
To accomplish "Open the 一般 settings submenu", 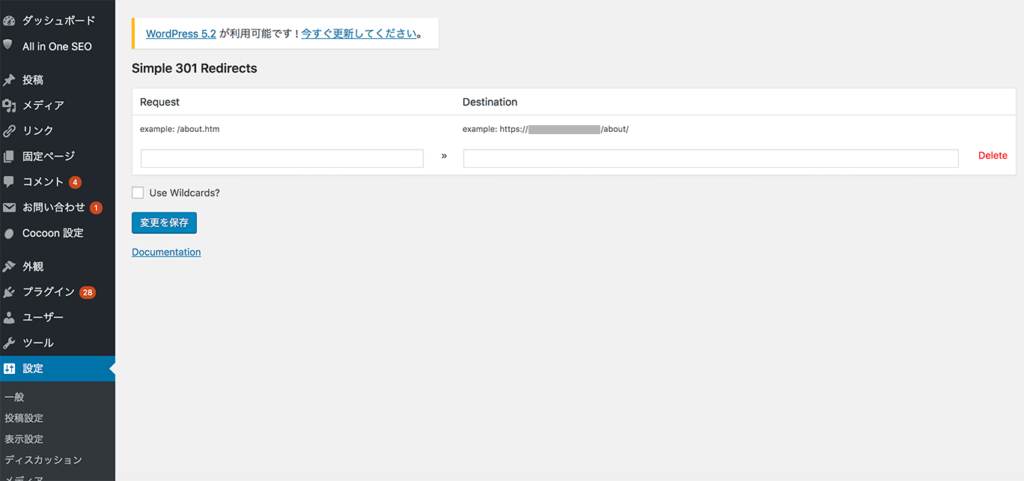I will pos(14,397).
